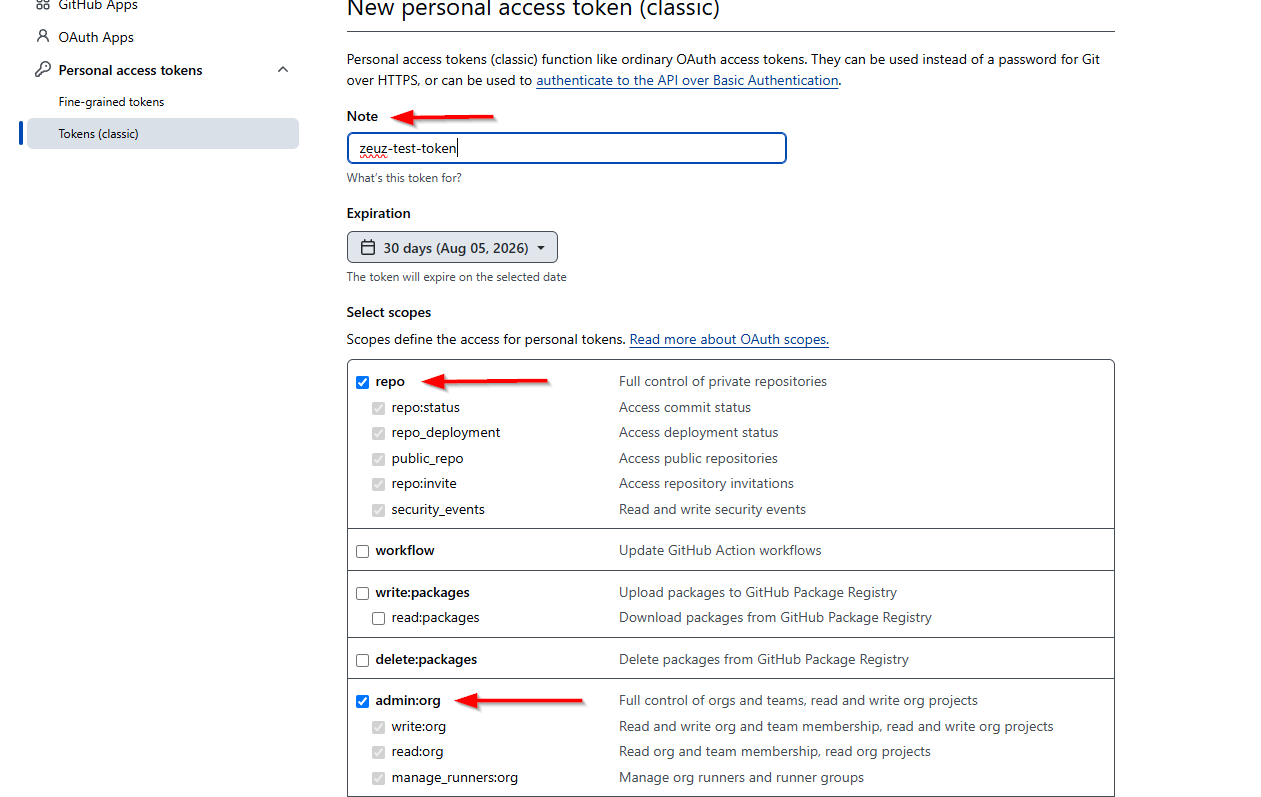This screenshot has width=1261, height=797.
Task: Tick the read:packages checkbox
Action: pos(379,618)
